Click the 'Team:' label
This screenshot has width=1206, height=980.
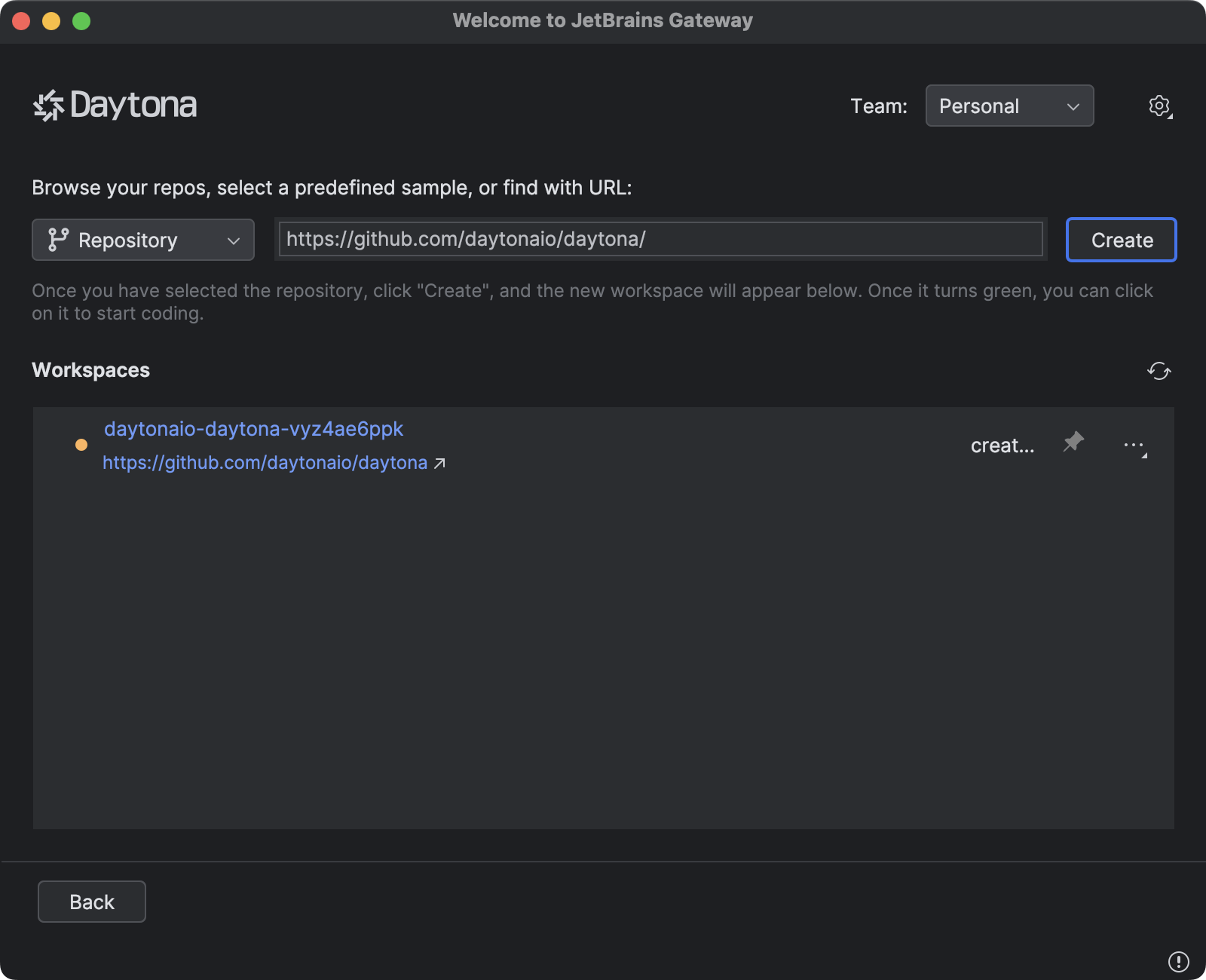(879, 106)
